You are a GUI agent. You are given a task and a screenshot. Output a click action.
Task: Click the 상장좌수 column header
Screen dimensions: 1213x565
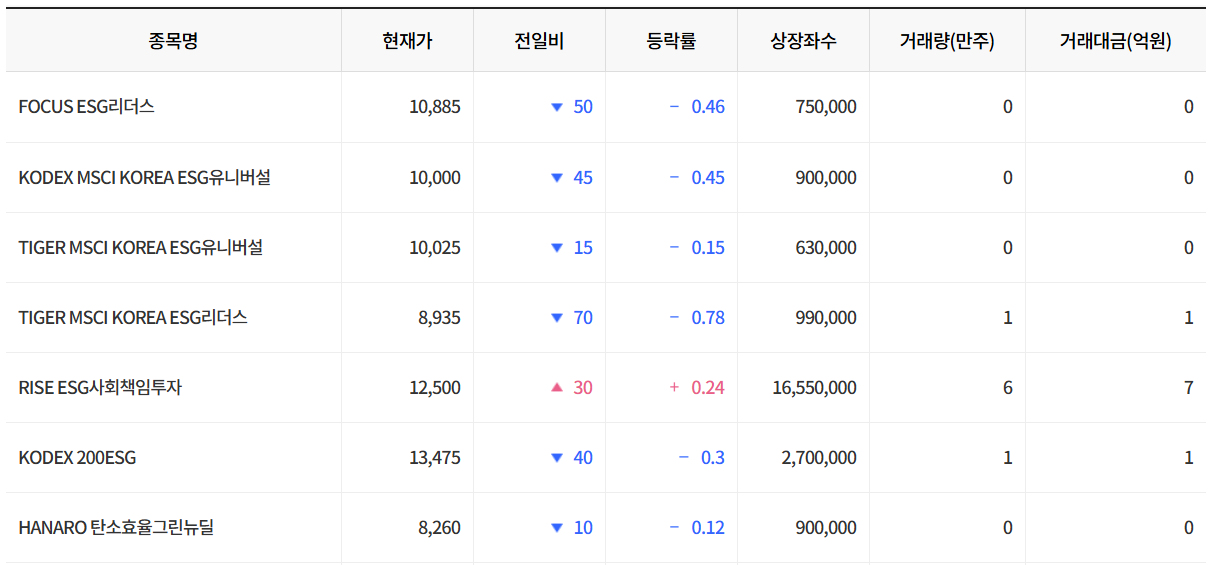(803, 41)
